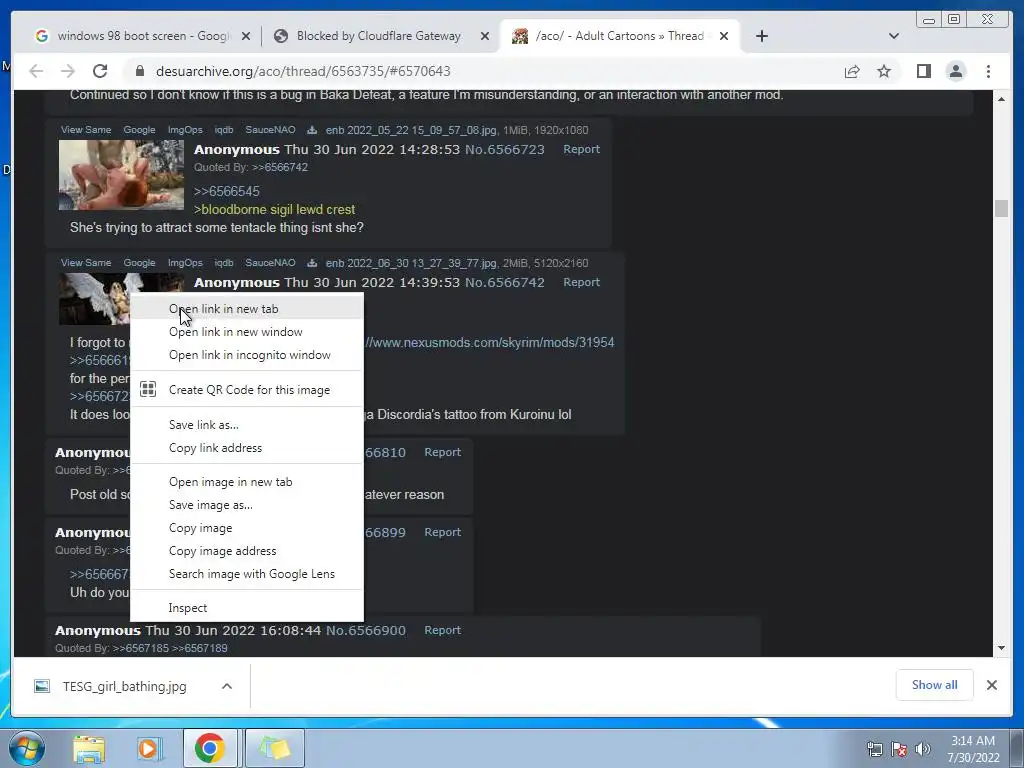The width and height of the screenshot is (1024, 768).
Task: Click Google link on post 6566723
Action: pos(139,130)
